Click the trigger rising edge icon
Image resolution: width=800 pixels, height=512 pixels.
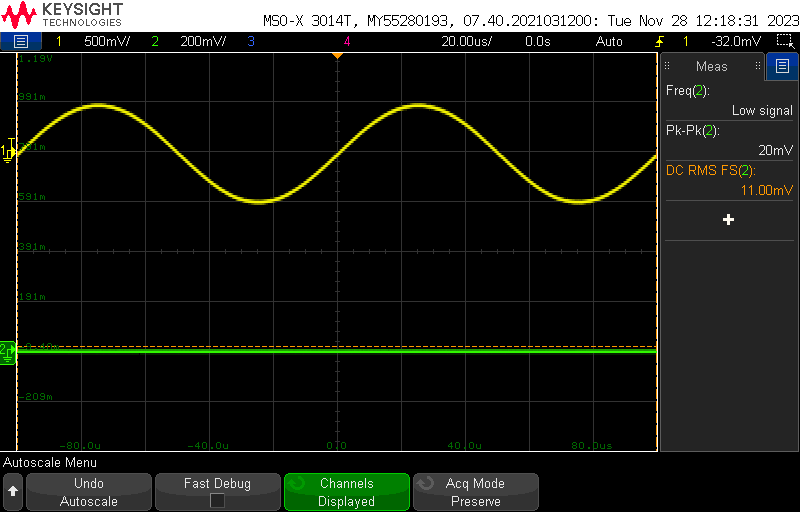tap(659, 41)
